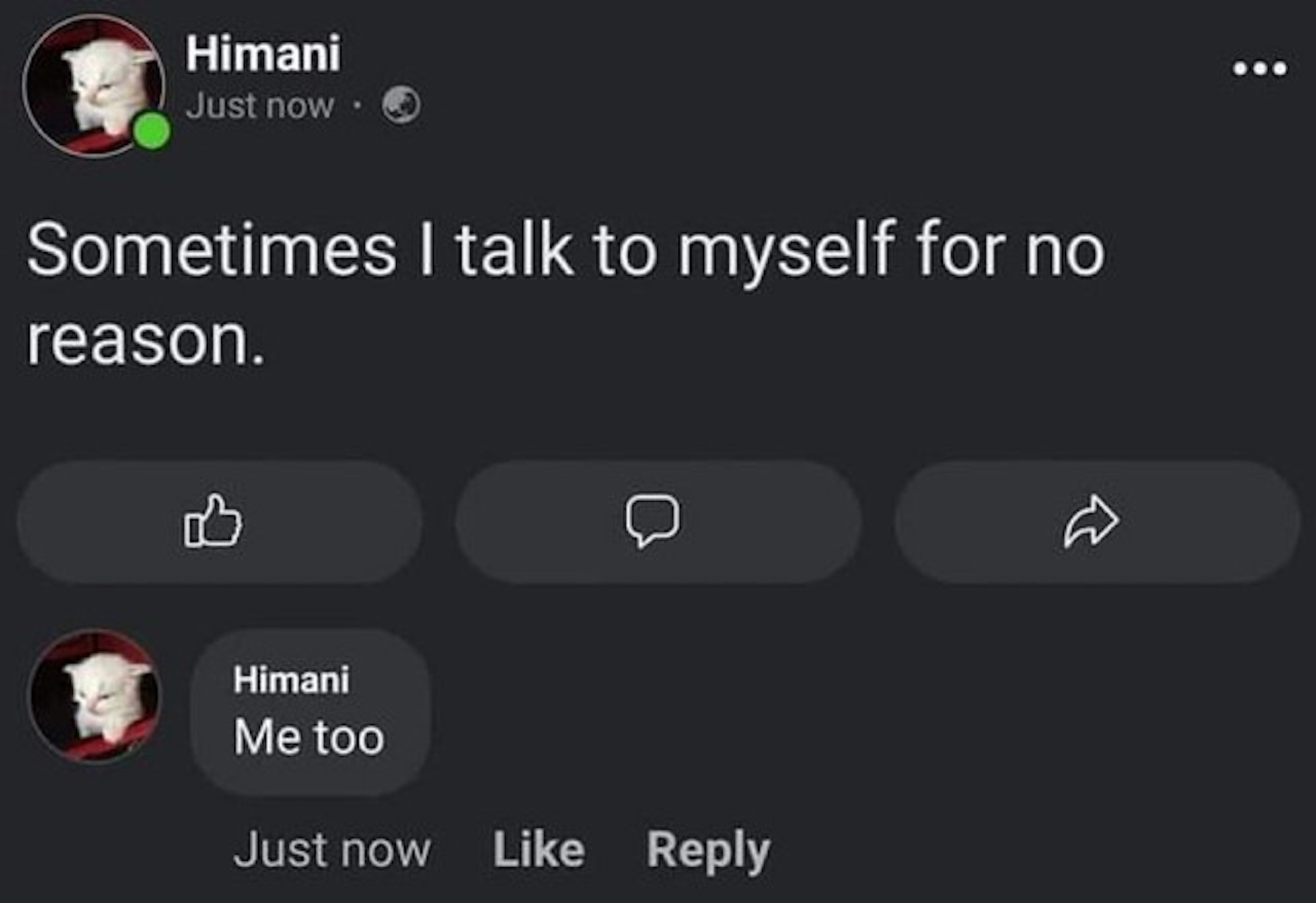The image size is (1316, 903).
Task: Click the globe public privacy icon
Action: click(402, 105)
